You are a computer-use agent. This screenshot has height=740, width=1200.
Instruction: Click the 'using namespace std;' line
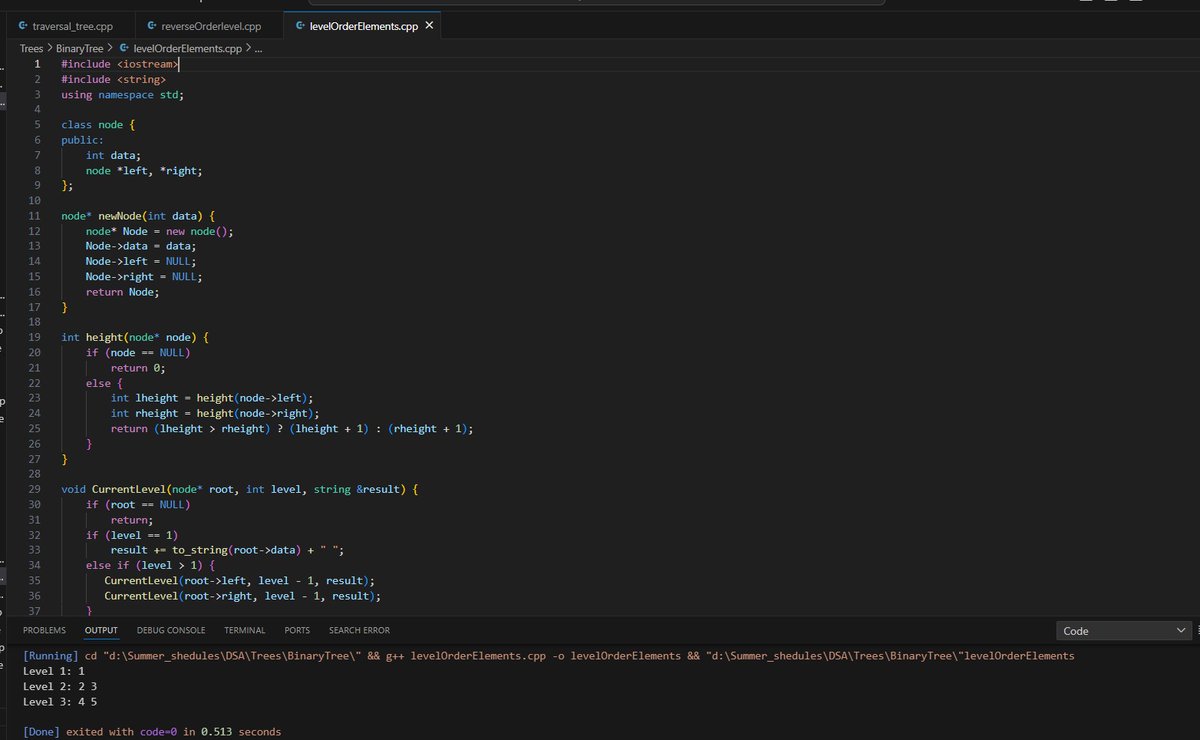123,94
